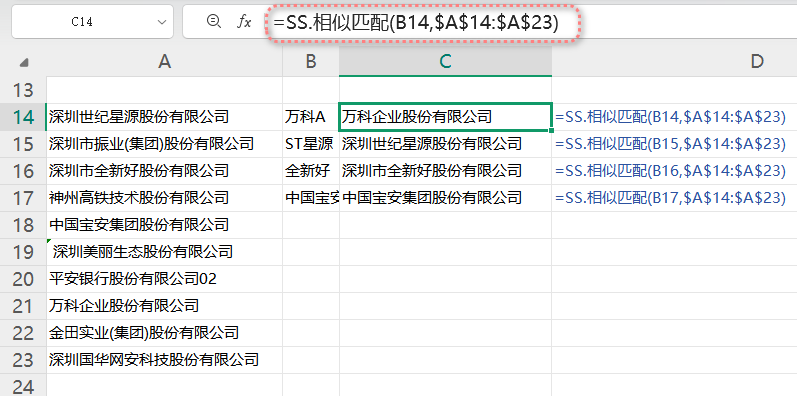Viewport: 797px width, 396px height.
Task: Click selected cell C14 万科企业股份有限公司
Action: click(445, 117)
